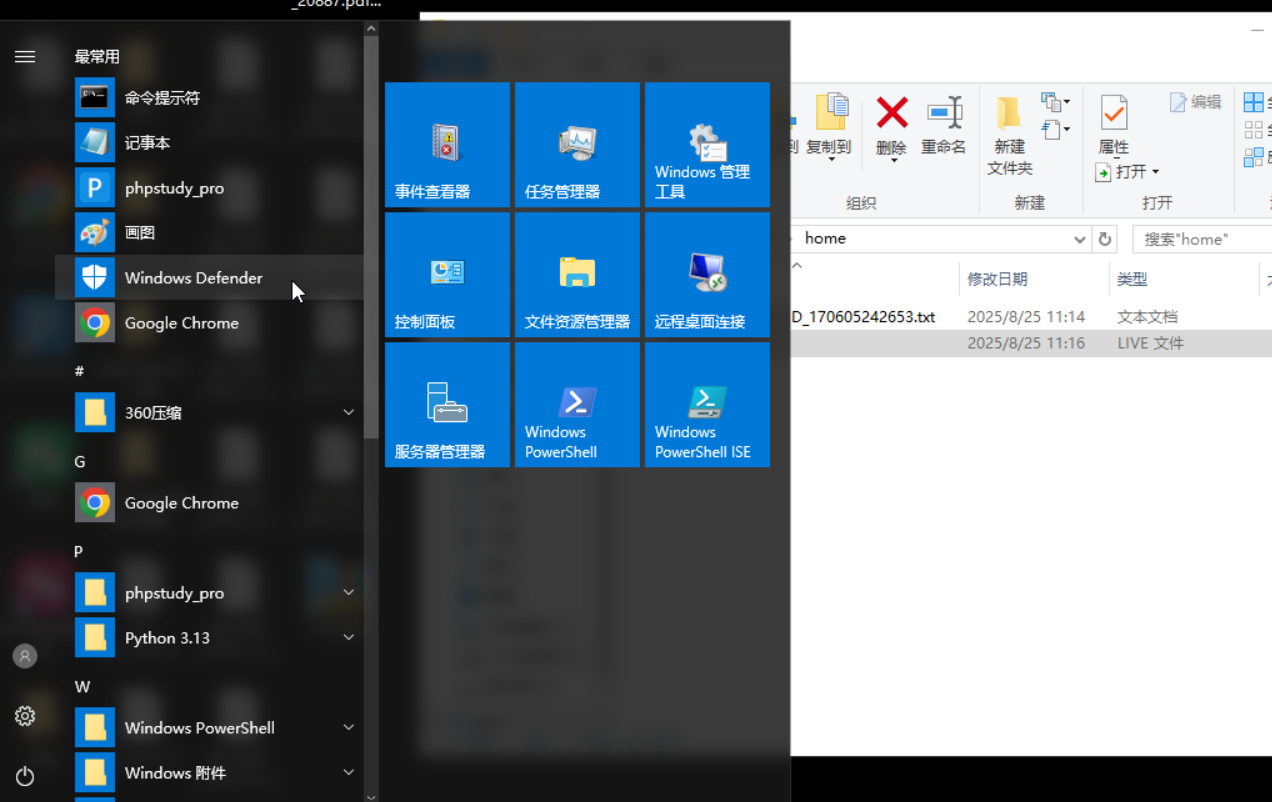Image resolution: width=1272 pixels, height=802 pixels.
Task: Sort by 类型 column header
Action: (x=1184, y=279)
